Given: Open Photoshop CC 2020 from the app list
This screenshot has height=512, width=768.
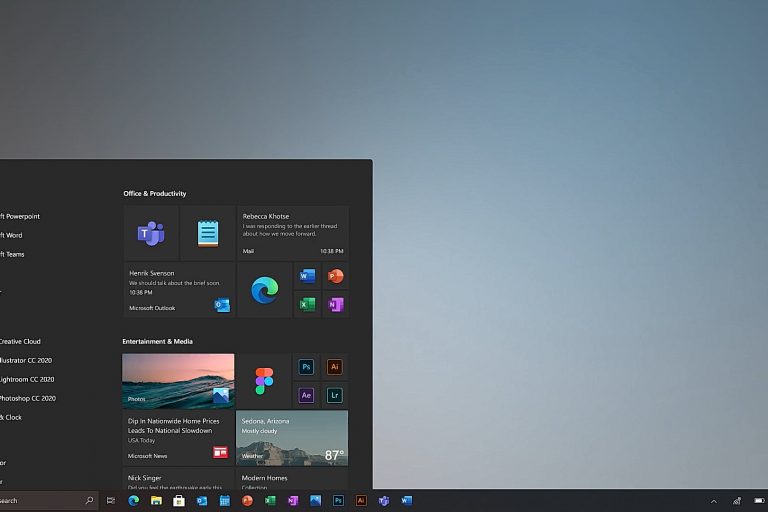Looking at the screenshot, I should click(28, 399).
